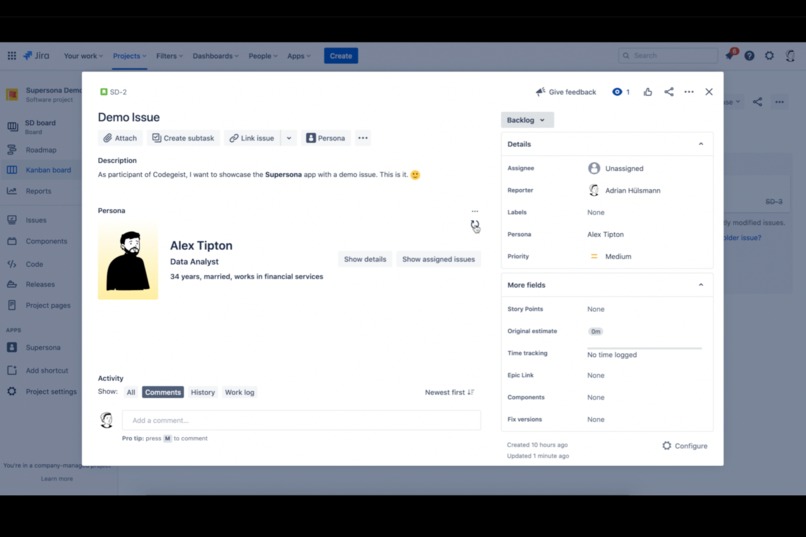
Task: Open Code in sidebar
Action: (x=41, y=264)
